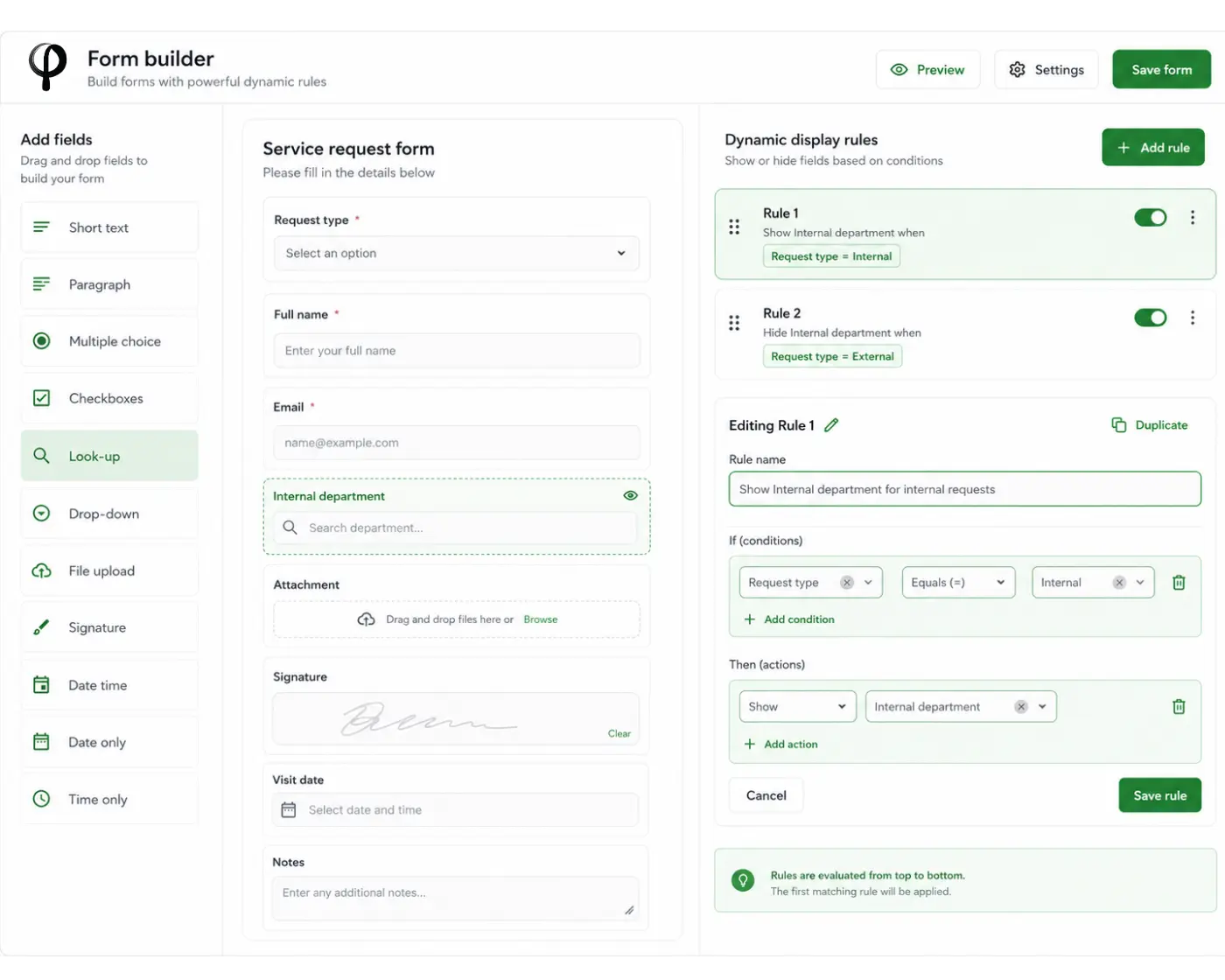Click the Look-up magnifier icon
Screen dimensions: 1225x980
(x=41, y=456)
